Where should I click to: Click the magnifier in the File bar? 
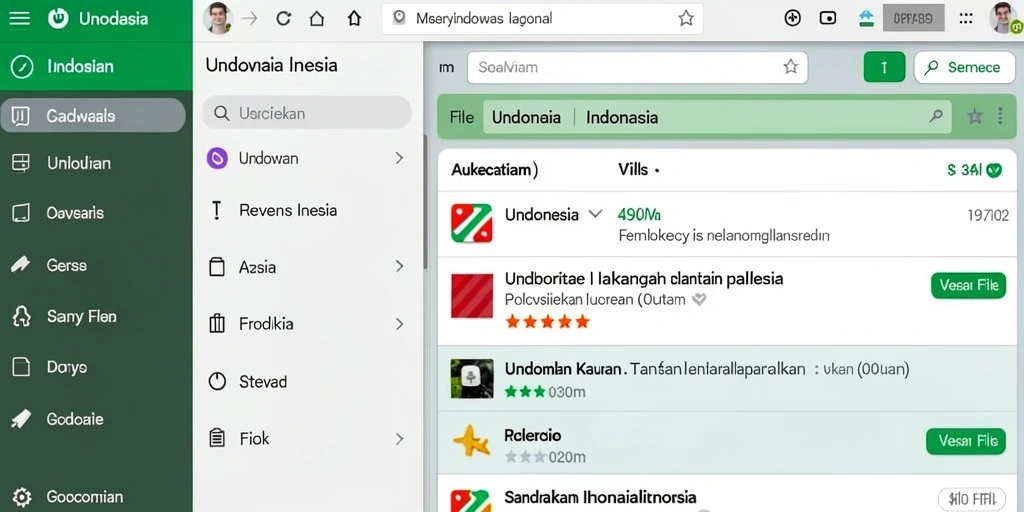(936, 117)
